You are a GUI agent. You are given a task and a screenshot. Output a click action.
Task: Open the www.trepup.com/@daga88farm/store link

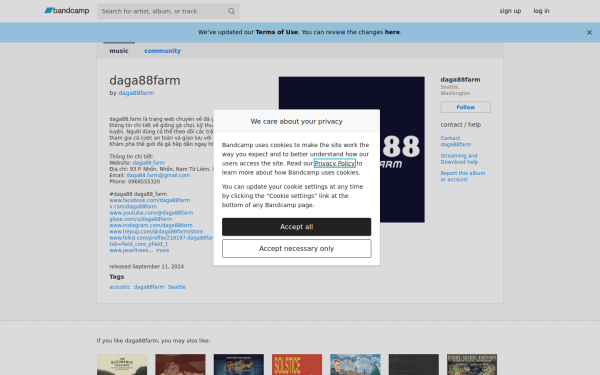click(156, 232)
